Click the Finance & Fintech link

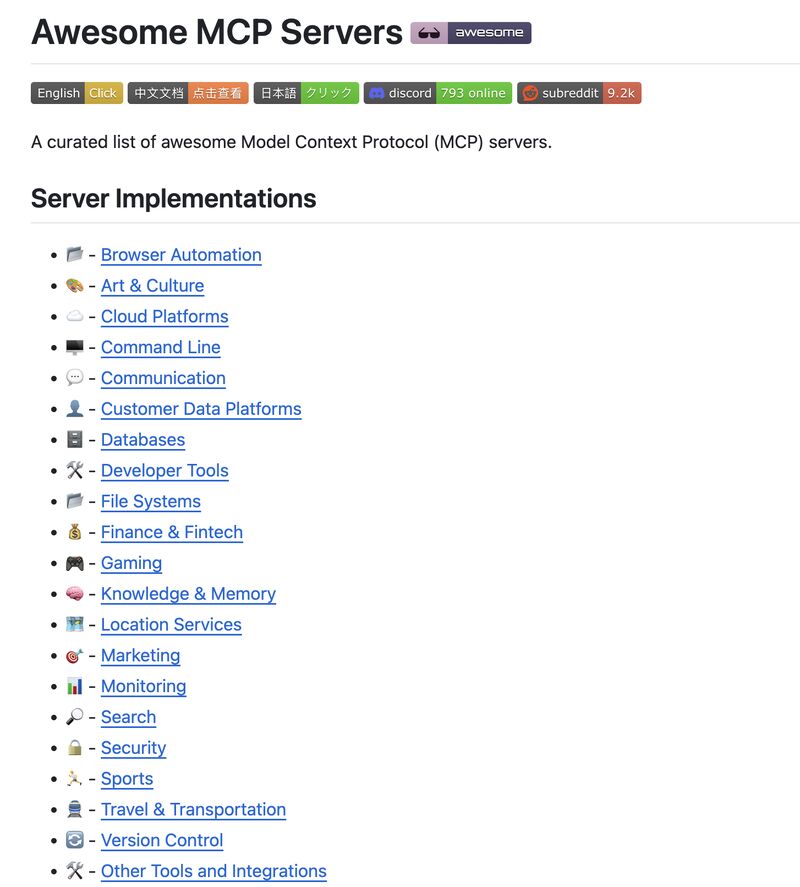click(x=171, y=533)
